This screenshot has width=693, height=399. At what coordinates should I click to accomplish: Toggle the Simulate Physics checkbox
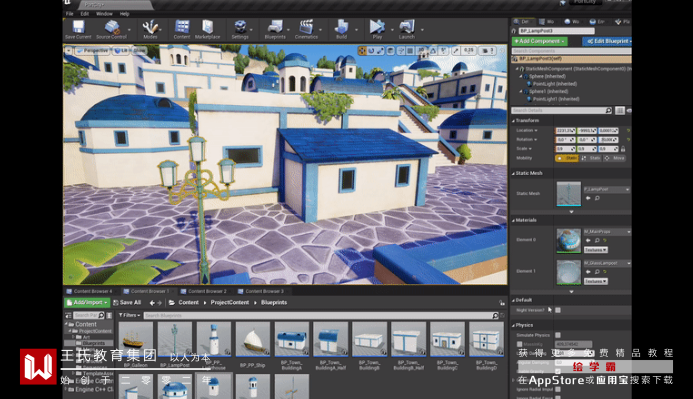pos(558,335)
